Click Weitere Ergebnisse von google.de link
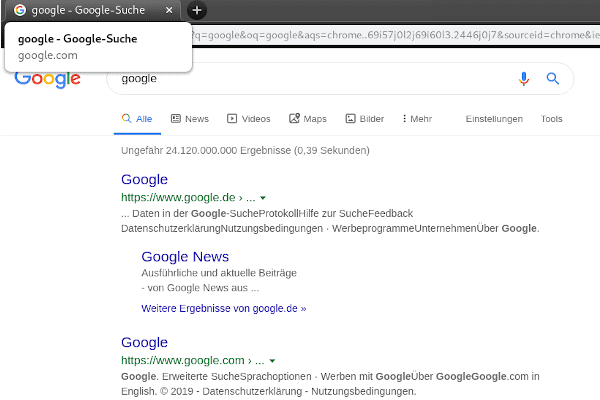Viewport: 600px width, 400px height. (223, 309)
